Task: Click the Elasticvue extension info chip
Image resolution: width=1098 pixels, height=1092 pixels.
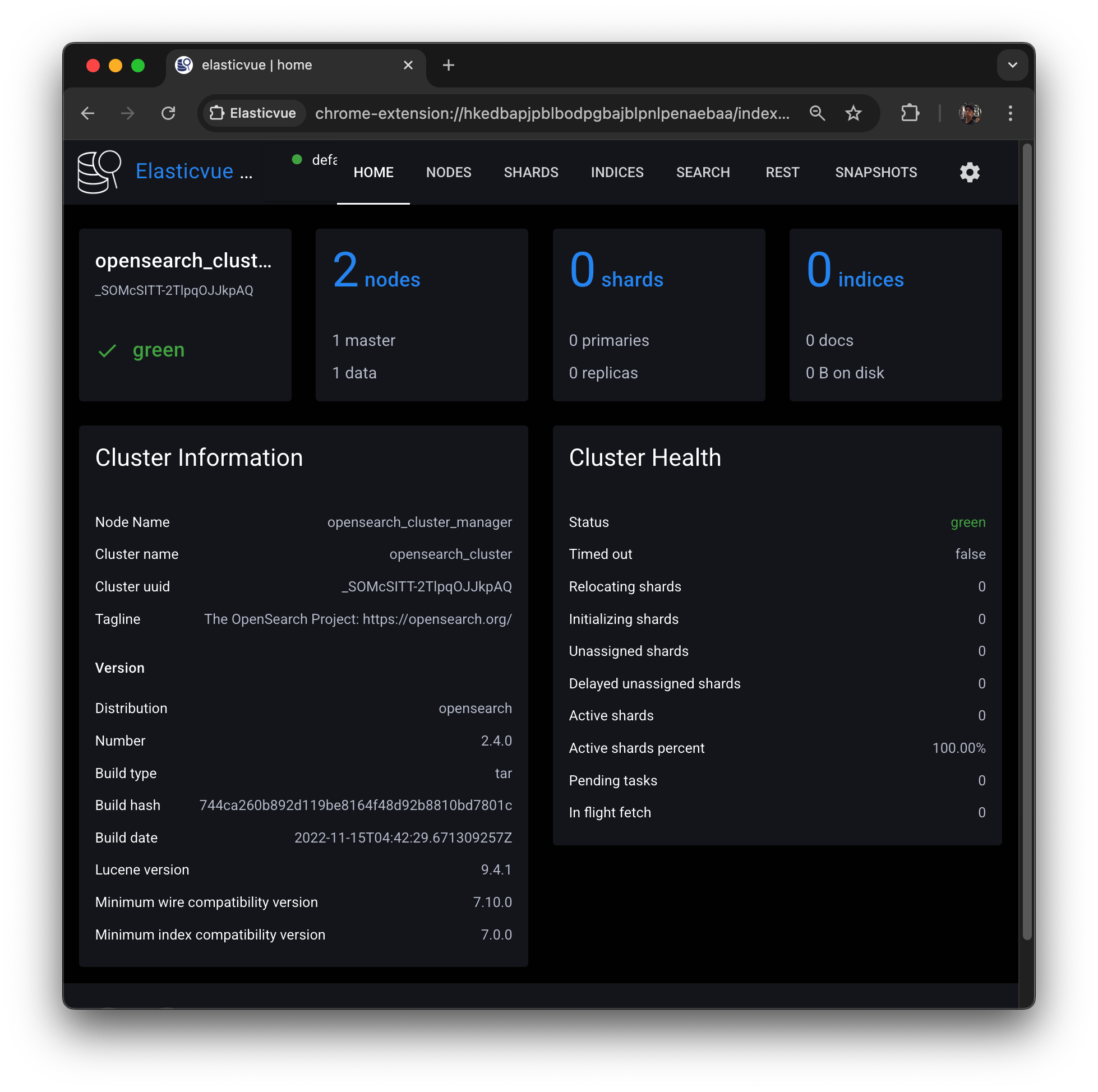Action: click(x=253, y=114)
